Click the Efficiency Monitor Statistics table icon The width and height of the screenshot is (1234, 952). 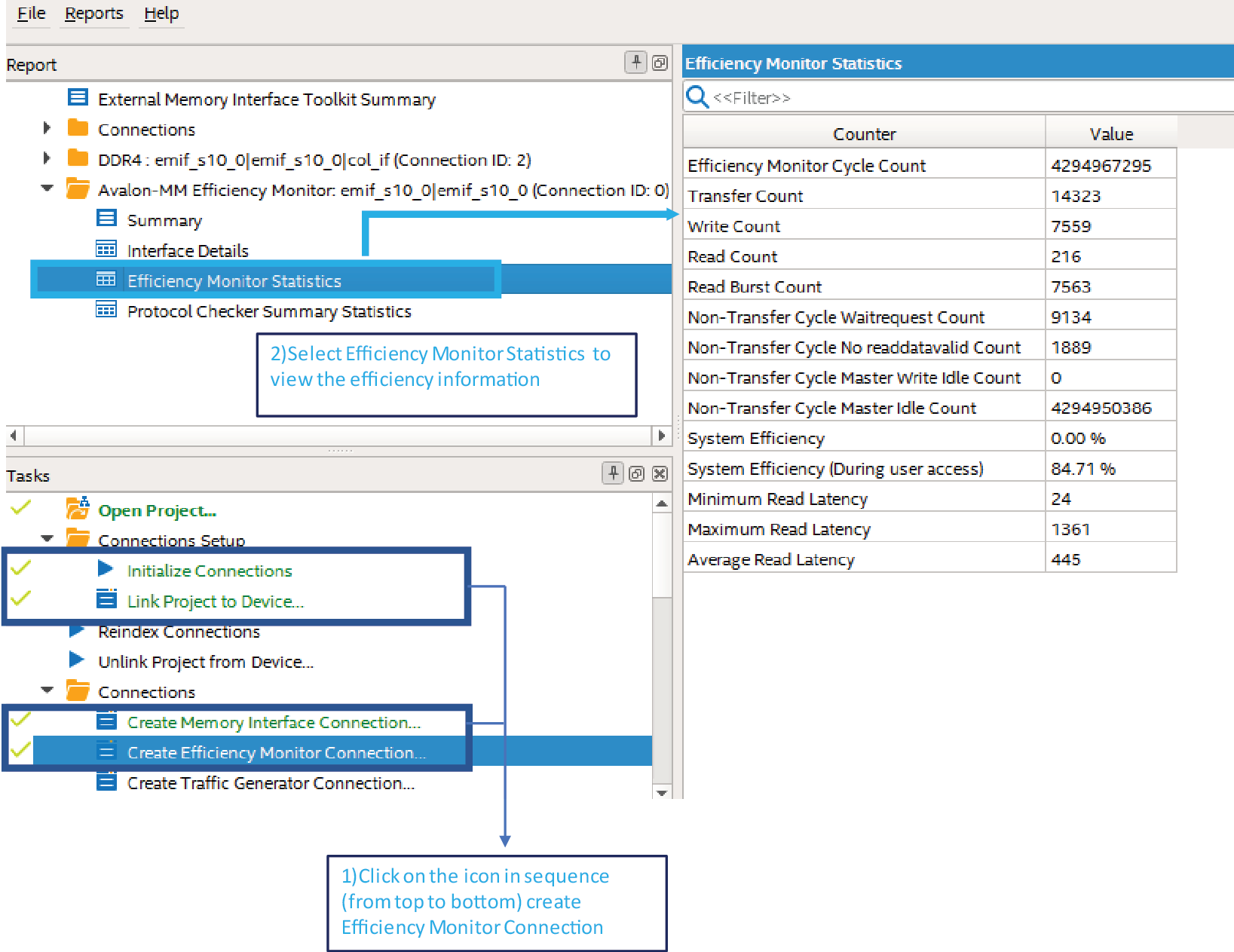[106, 280]
